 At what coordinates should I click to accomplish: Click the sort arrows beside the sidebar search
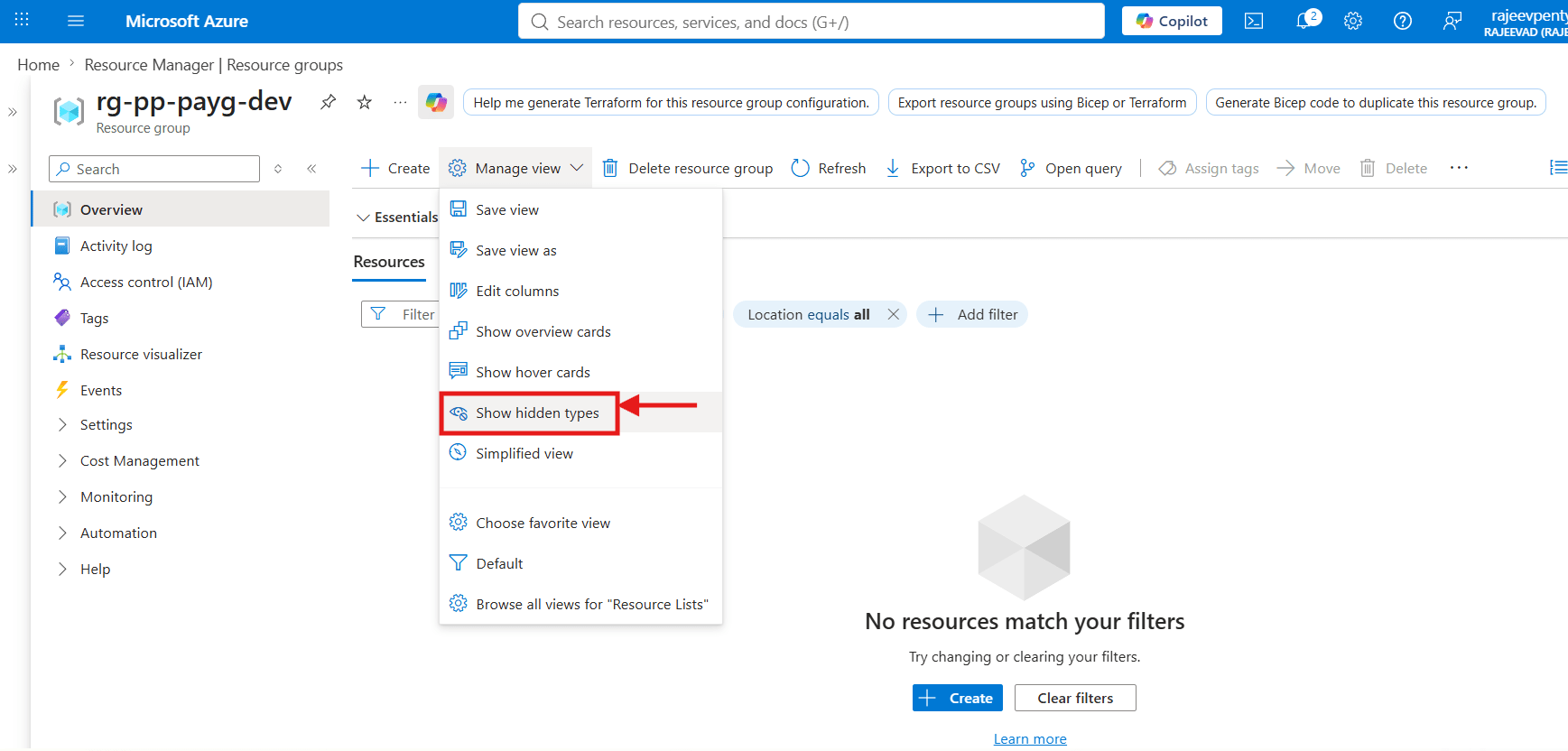pos(278,169)
